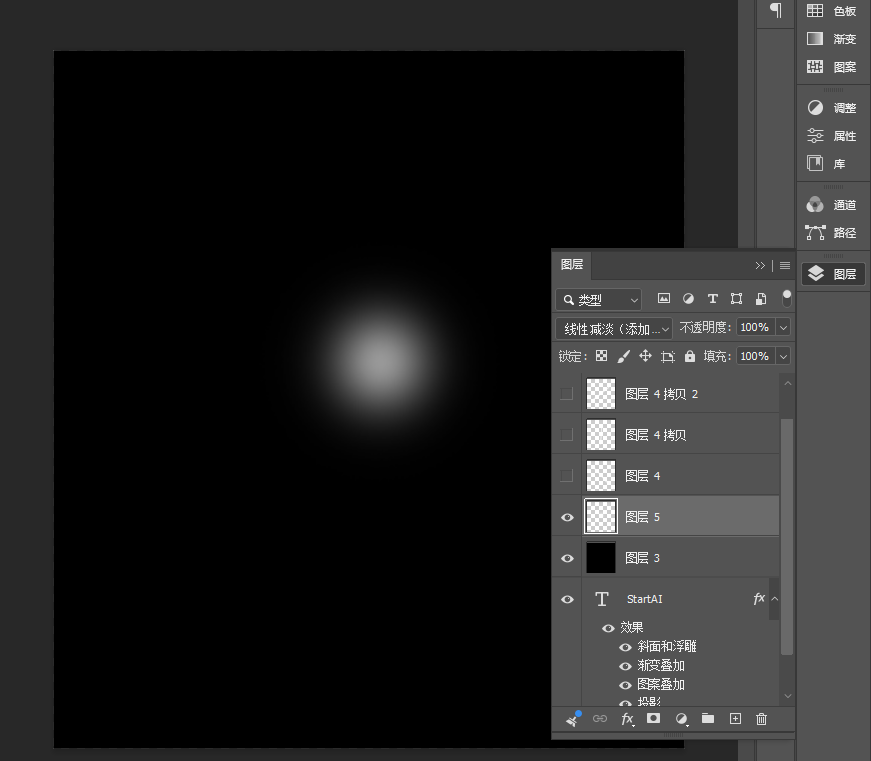Open the Layers panel options menu
The height and width of the screenshot is (761, 871).
(785, 266)
